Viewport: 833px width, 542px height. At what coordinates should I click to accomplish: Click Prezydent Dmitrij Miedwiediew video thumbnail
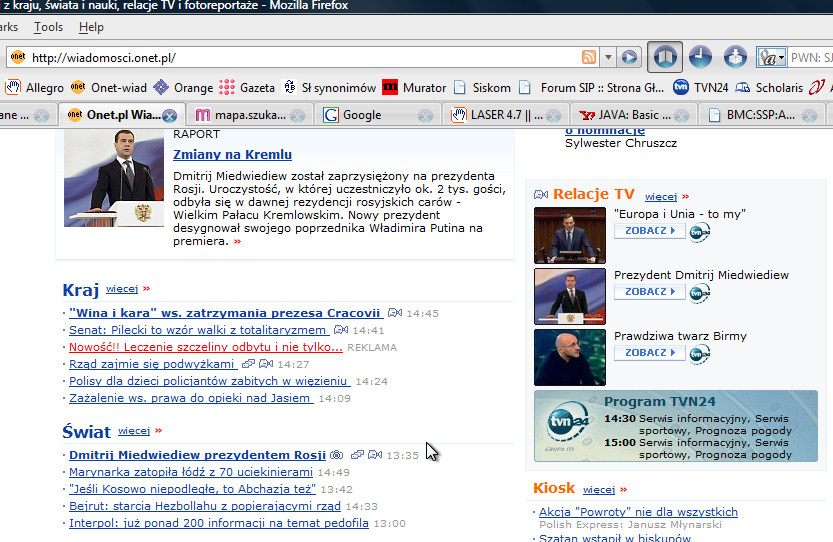pos(569,296)
